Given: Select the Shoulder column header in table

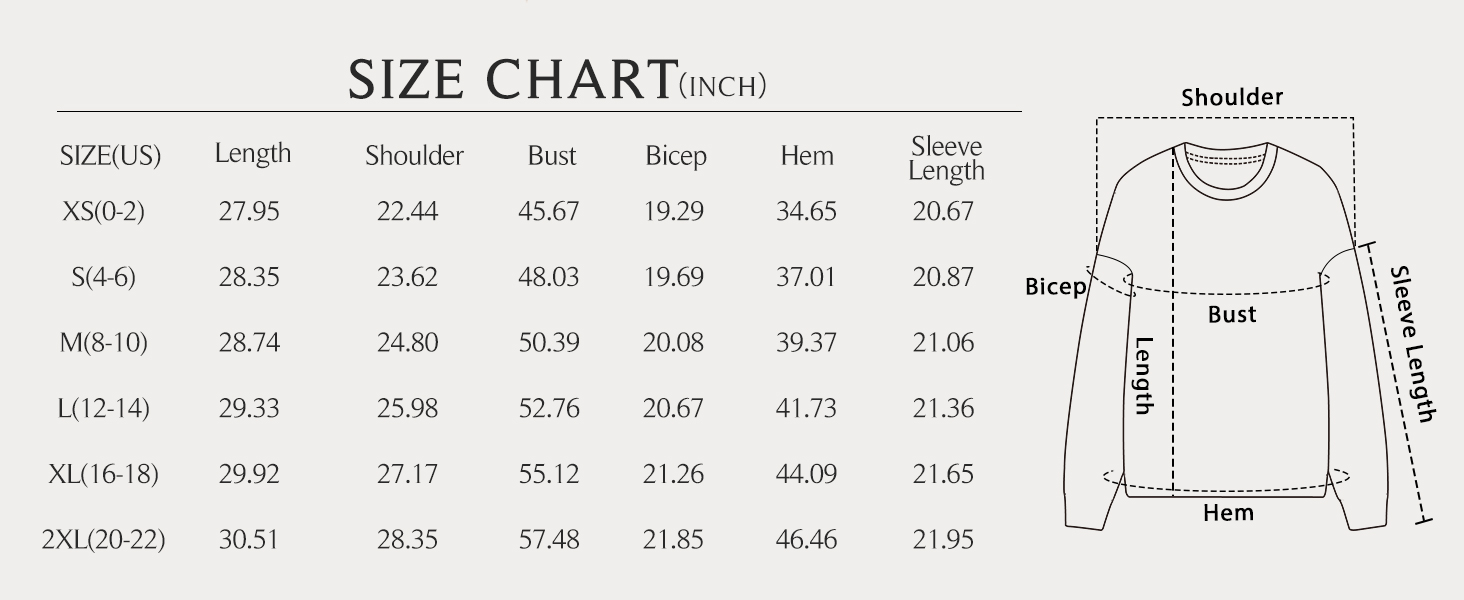Looking at the screenshot, I should pyautogui.click(x=414, y=156).
